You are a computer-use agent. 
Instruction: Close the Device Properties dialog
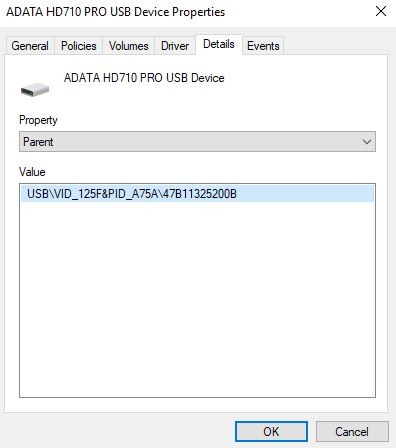click(381, 12)
